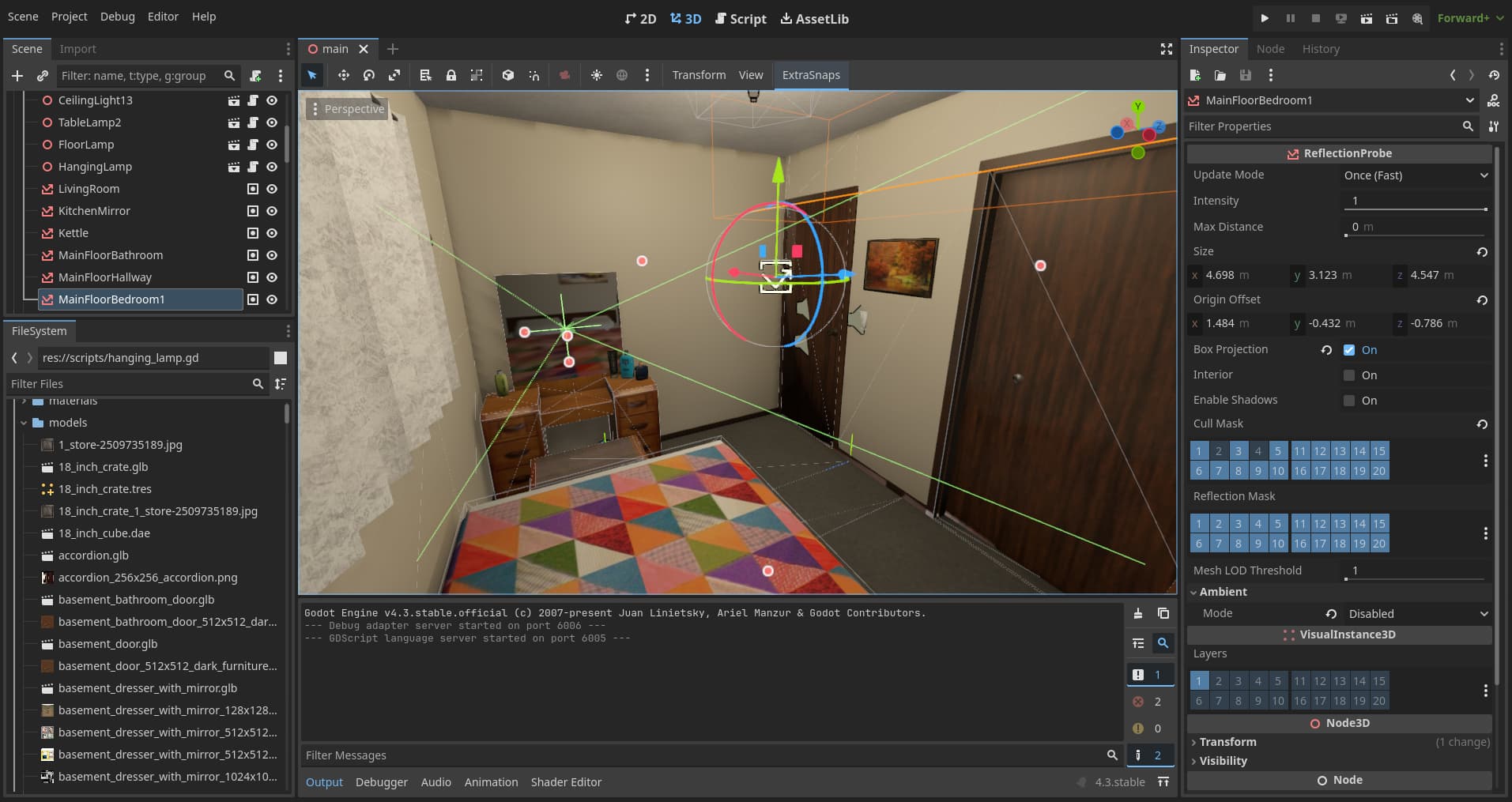Open the 2D workspace icon at top
The width and height of the screenshot is (1512, 802).
point(639,18)
